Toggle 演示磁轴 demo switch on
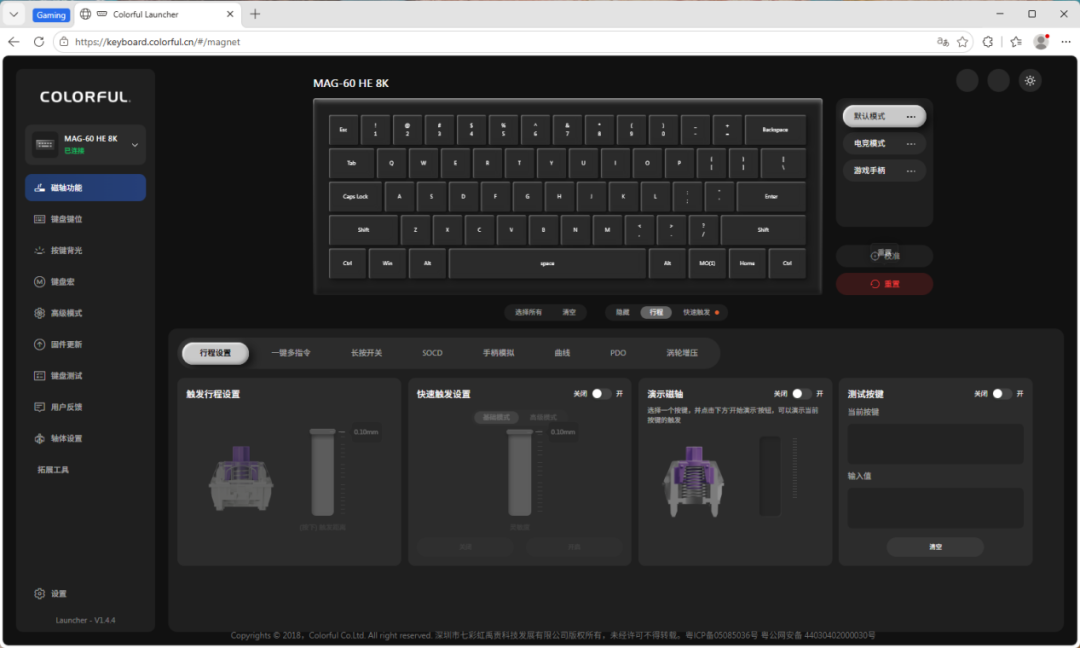Screen dimensions: 1080x648 801,394
